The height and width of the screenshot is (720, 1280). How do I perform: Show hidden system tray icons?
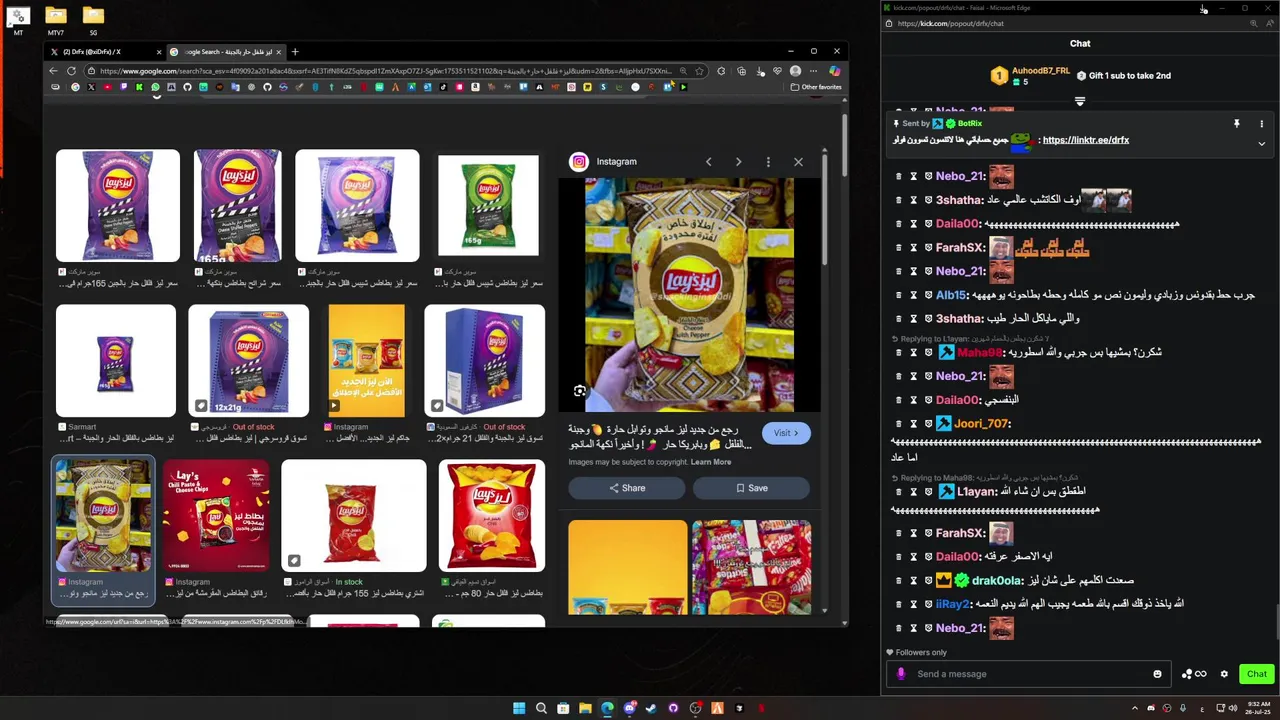1134,708
